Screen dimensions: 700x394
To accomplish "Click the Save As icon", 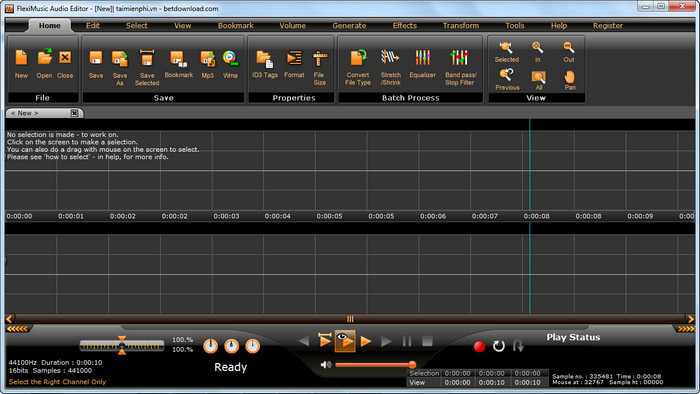I will click(120, 58).
